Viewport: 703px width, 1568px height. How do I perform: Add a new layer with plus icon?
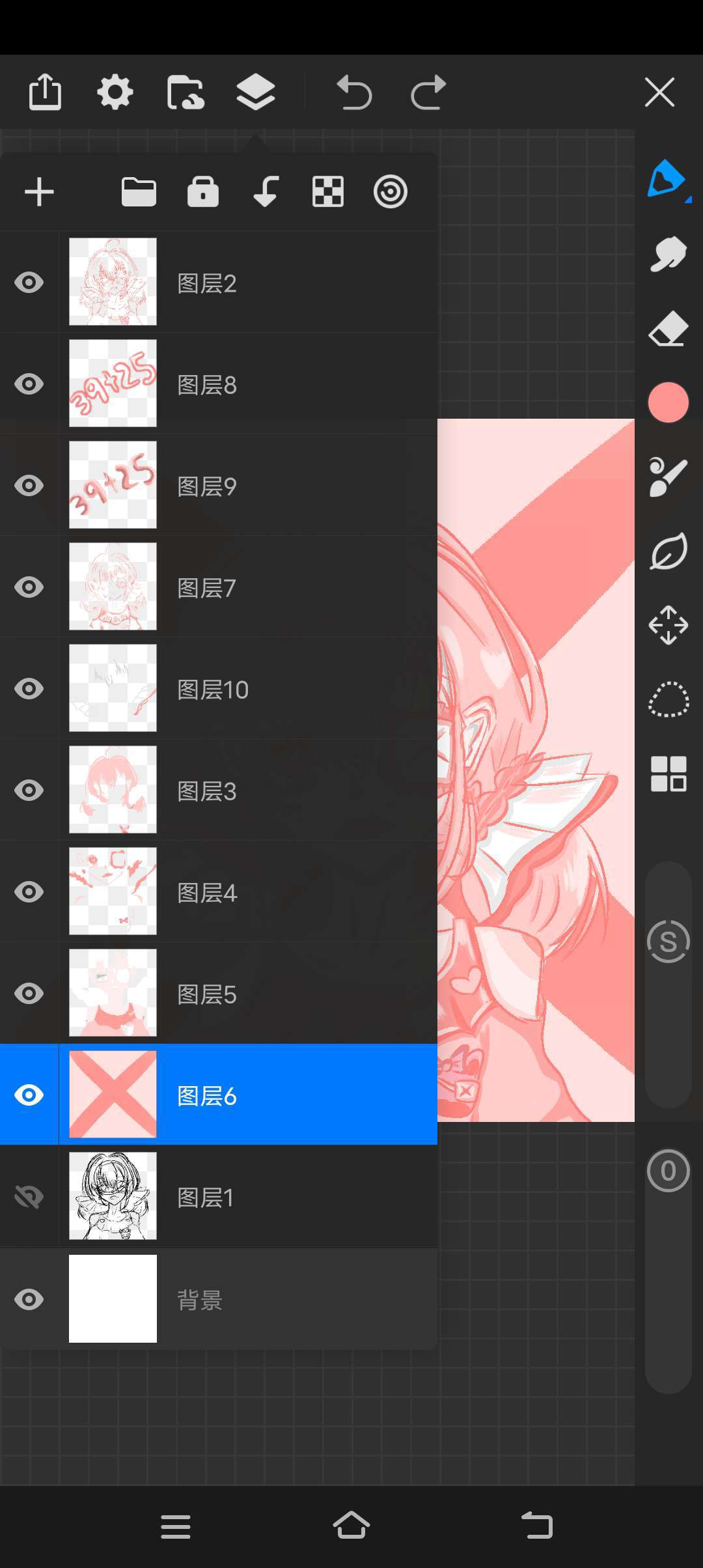39,192
